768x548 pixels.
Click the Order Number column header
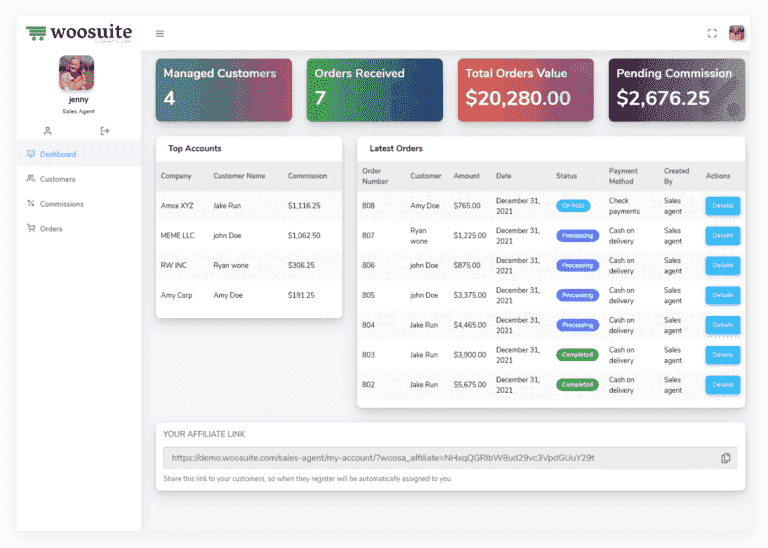tap(375, 176)
